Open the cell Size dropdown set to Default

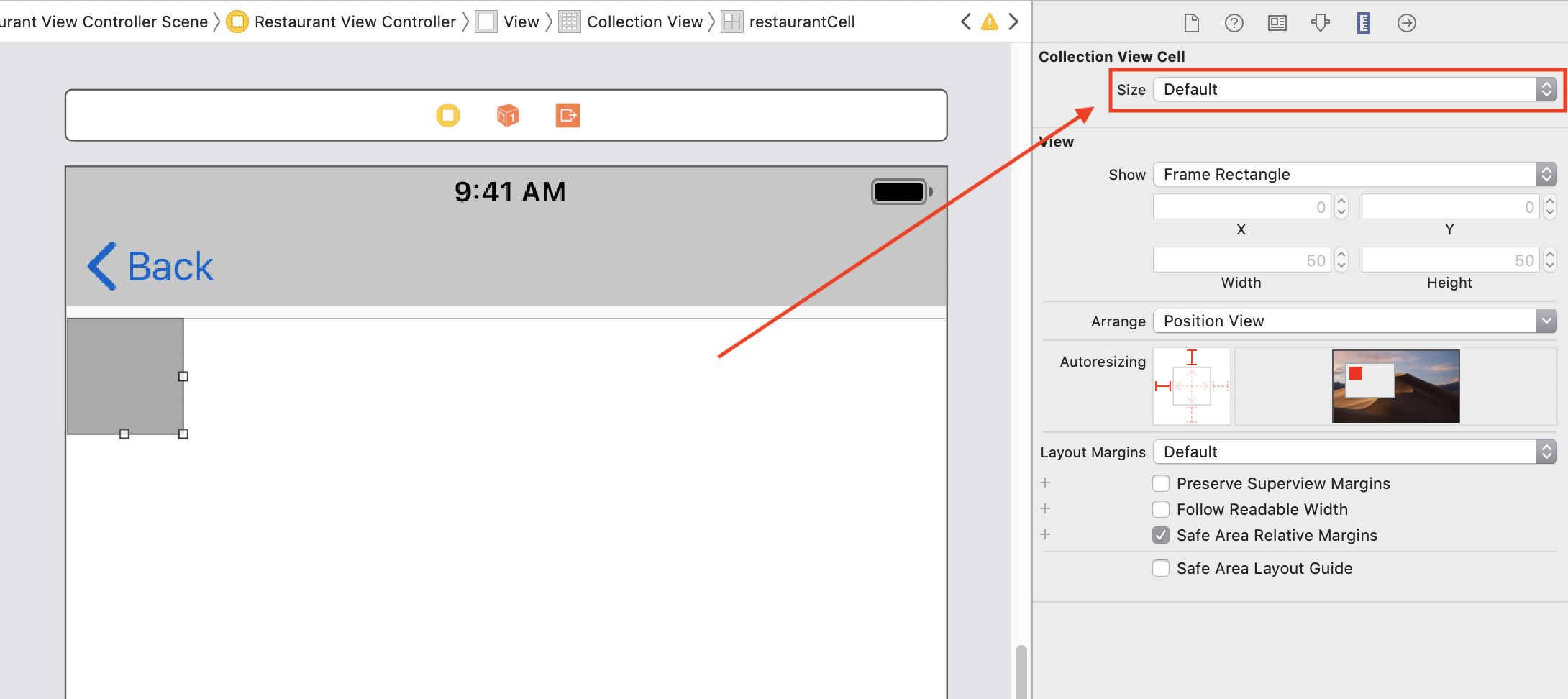point(1355,89)
